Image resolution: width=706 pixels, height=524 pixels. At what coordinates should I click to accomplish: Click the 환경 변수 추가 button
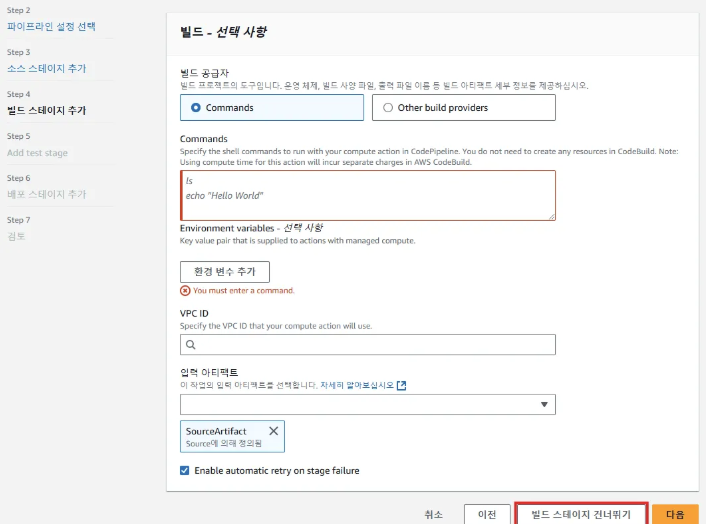click(x=225, y=272)
